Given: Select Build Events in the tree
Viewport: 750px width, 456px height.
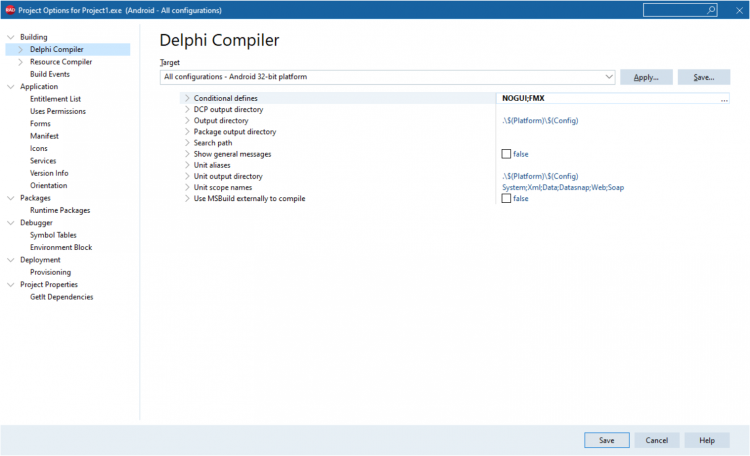Looking at the screenshot, I should [x=50, y=74].
